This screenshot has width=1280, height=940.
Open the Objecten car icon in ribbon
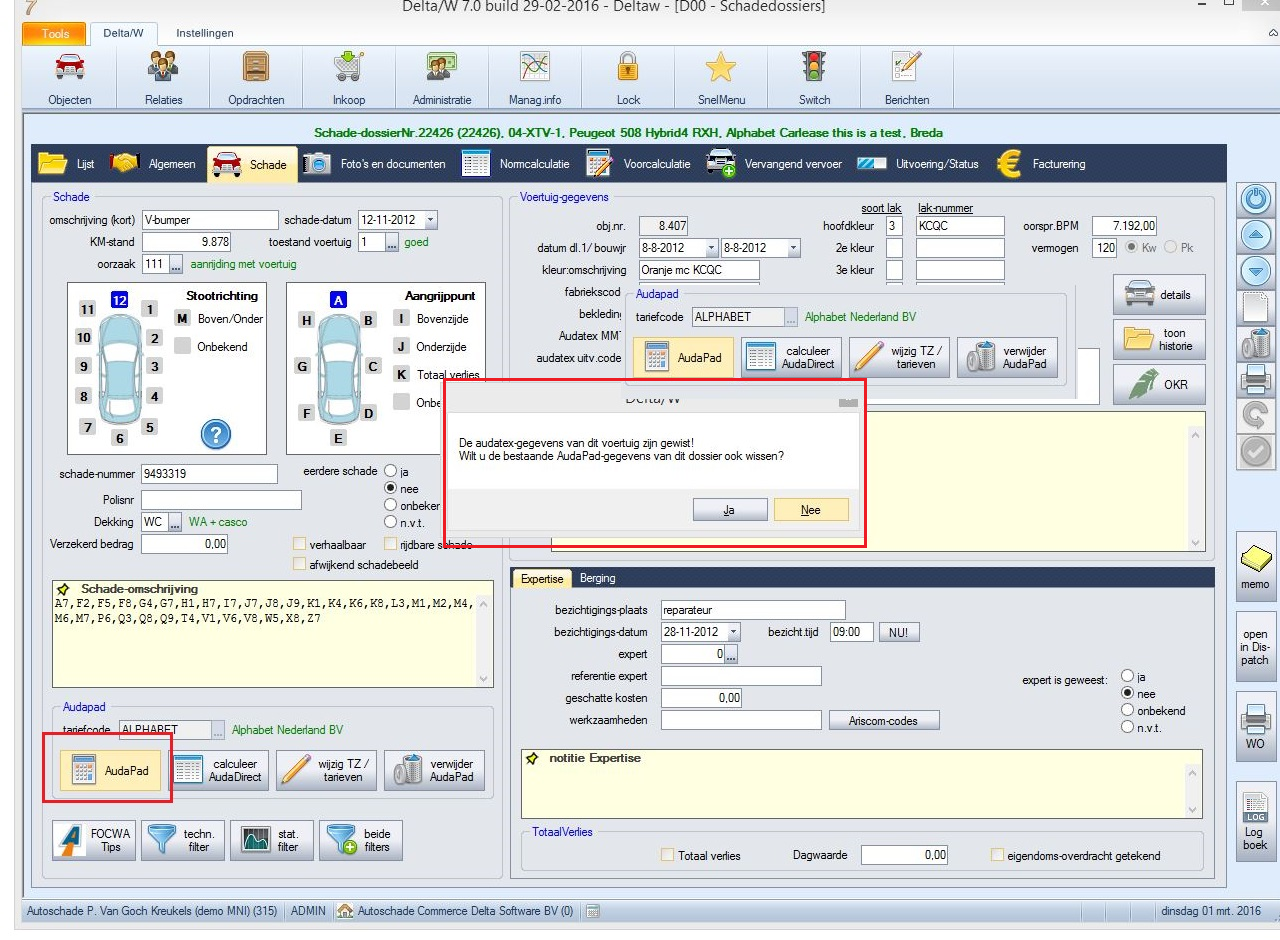point(70,68)
